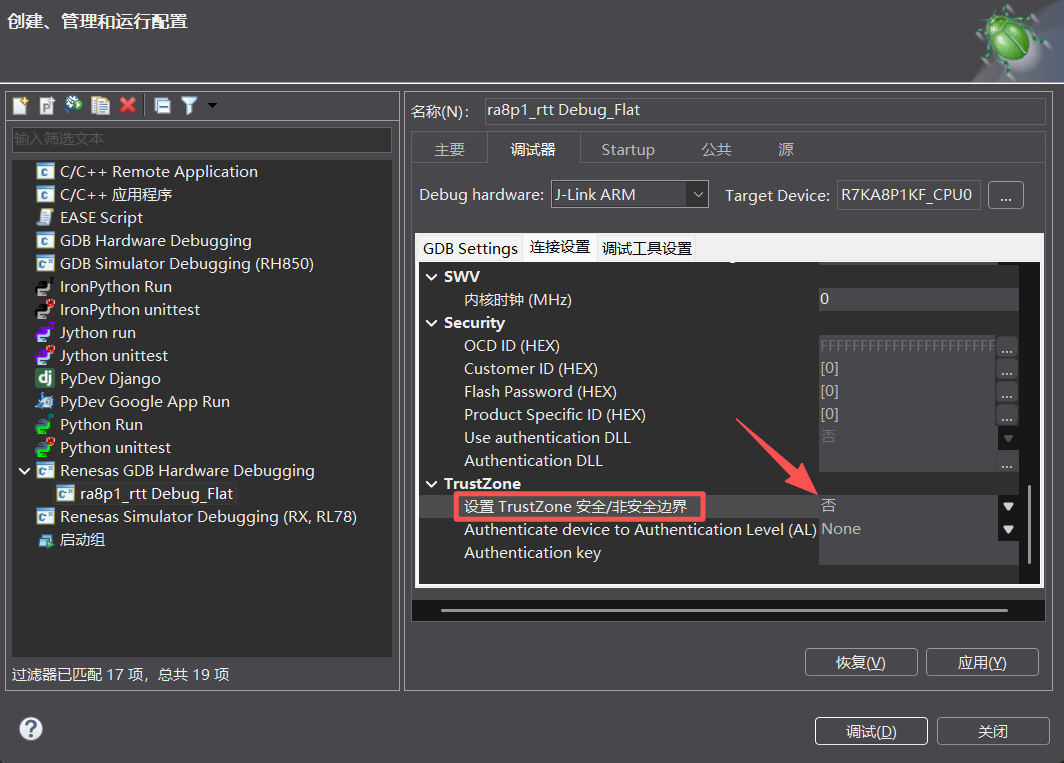Select IronPython Run entry
1064x763 pixels.
coord(115,287)
